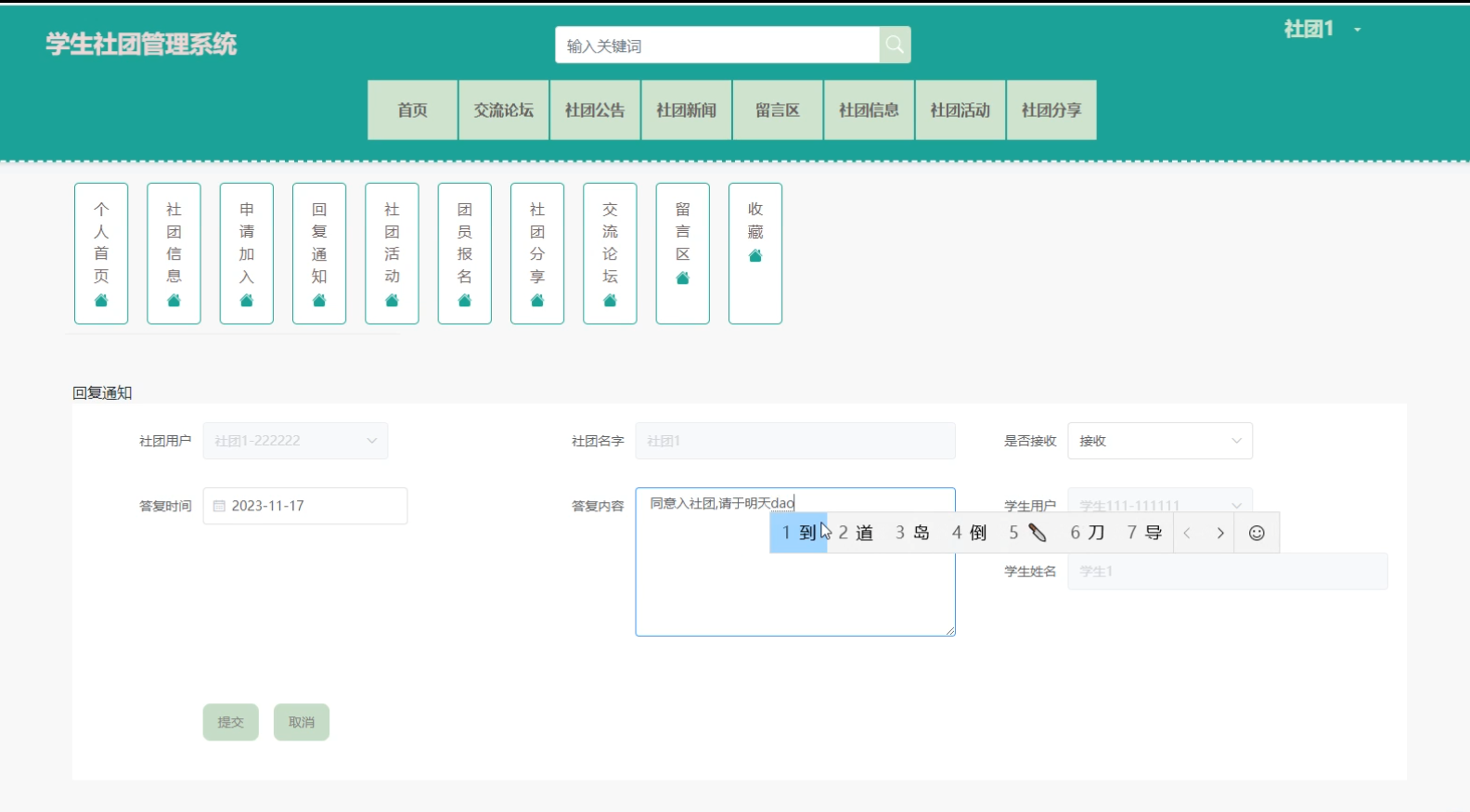This screenshot has width=1470, height=812.
Task: Open the 收藏 sidebar card
Action: 755,253
